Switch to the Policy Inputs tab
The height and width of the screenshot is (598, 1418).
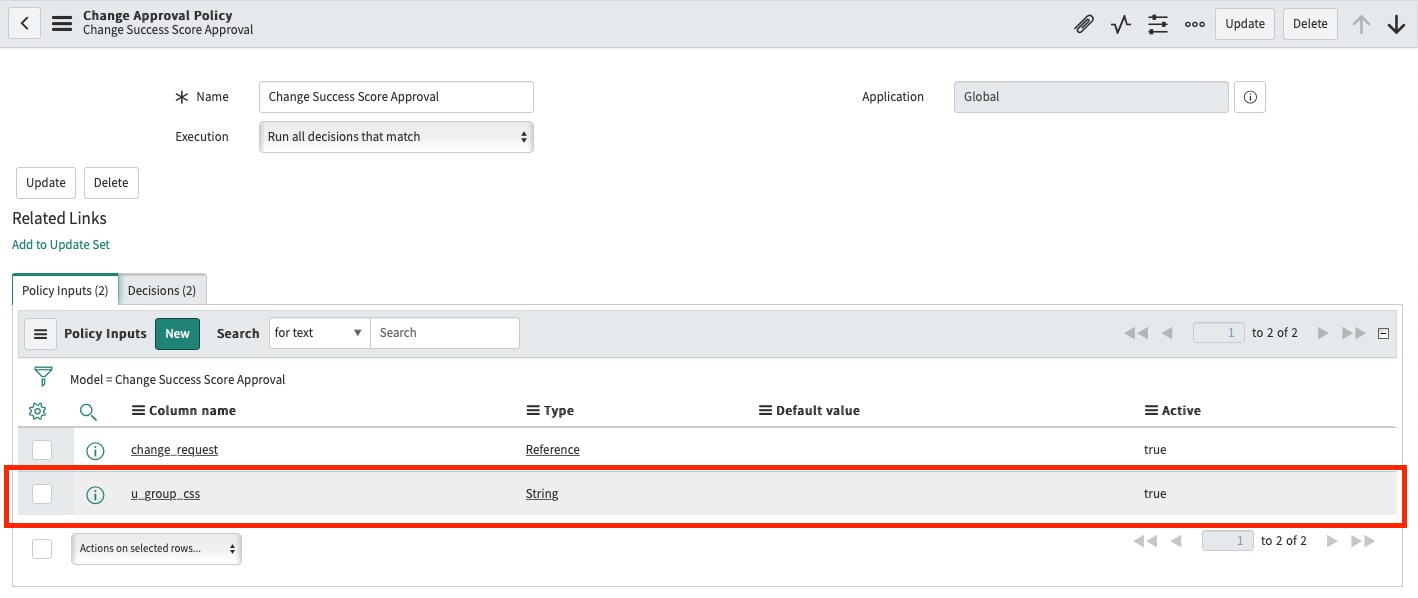click(x=65, y=290)
